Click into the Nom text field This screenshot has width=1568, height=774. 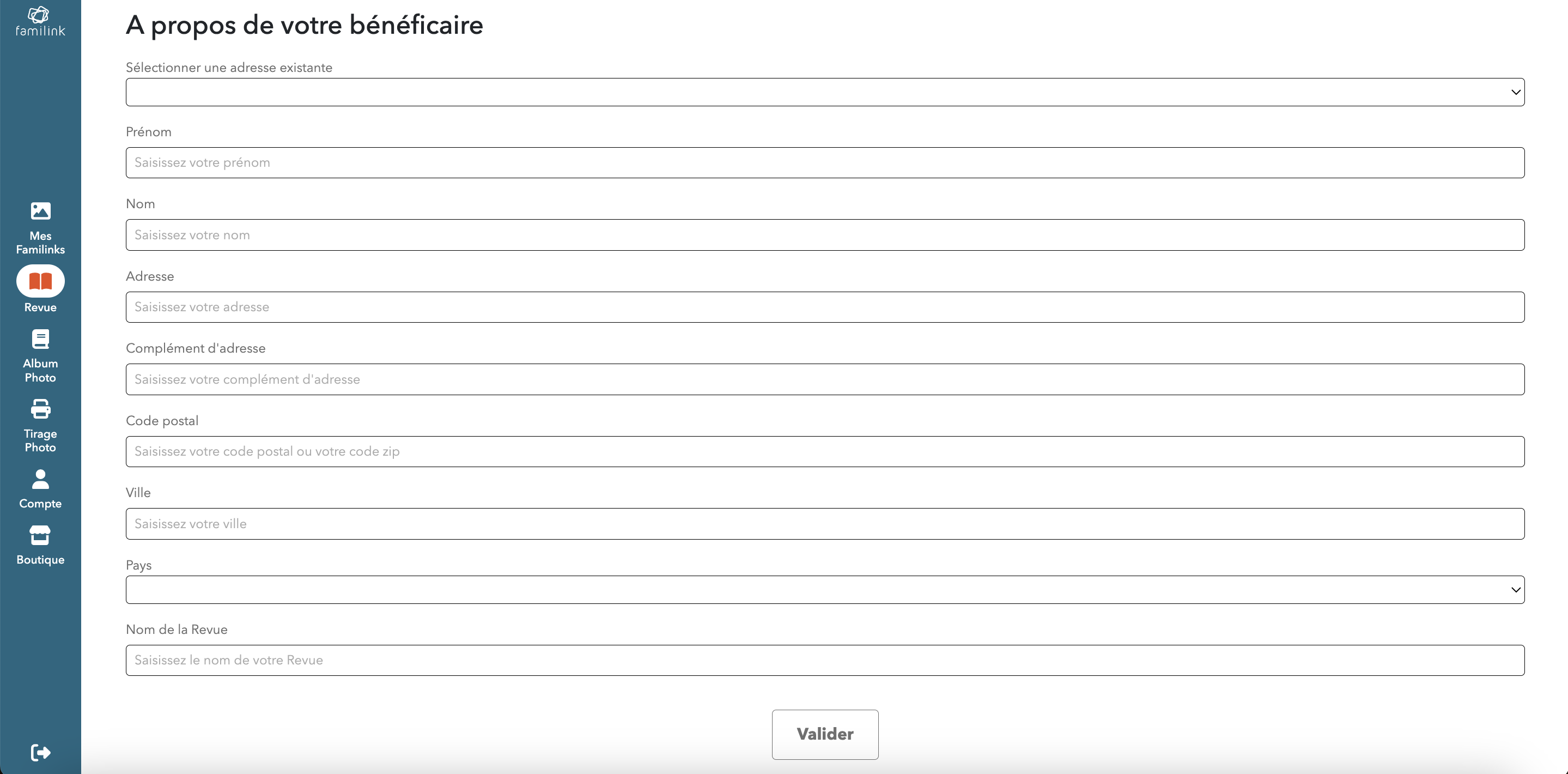click(825, 235)
